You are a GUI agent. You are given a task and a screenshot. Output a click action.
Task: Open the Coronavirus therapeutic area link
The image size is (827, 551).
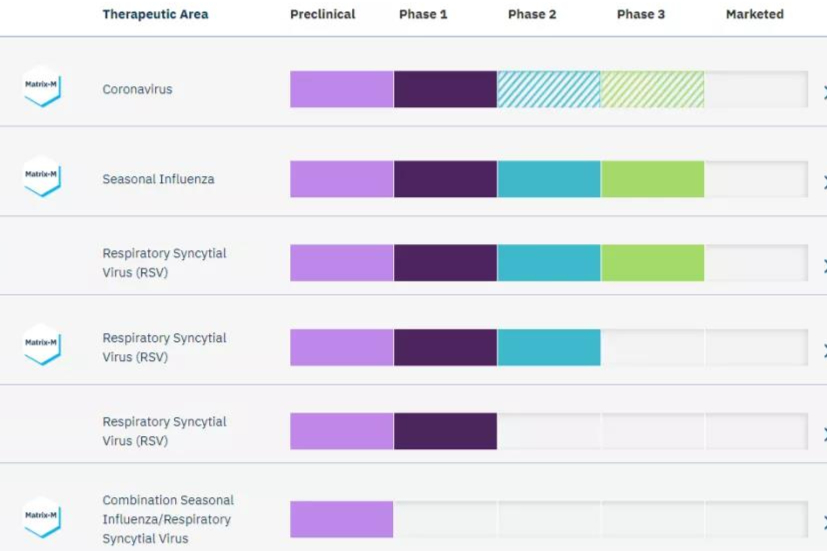click(137, 90)
